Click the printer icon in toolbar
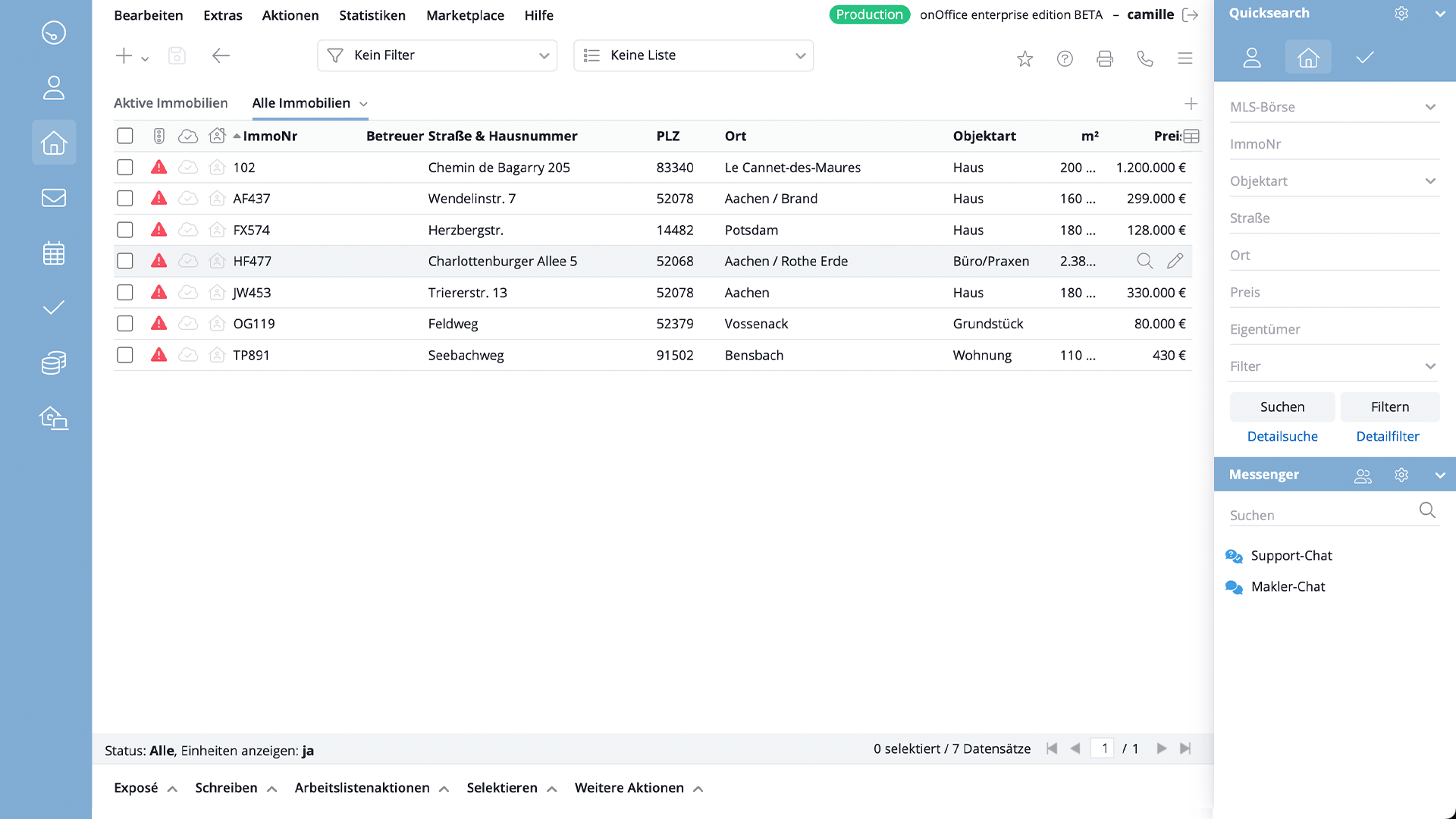The width and height of the screenshot is (1456, 819). click(1105, 58)
